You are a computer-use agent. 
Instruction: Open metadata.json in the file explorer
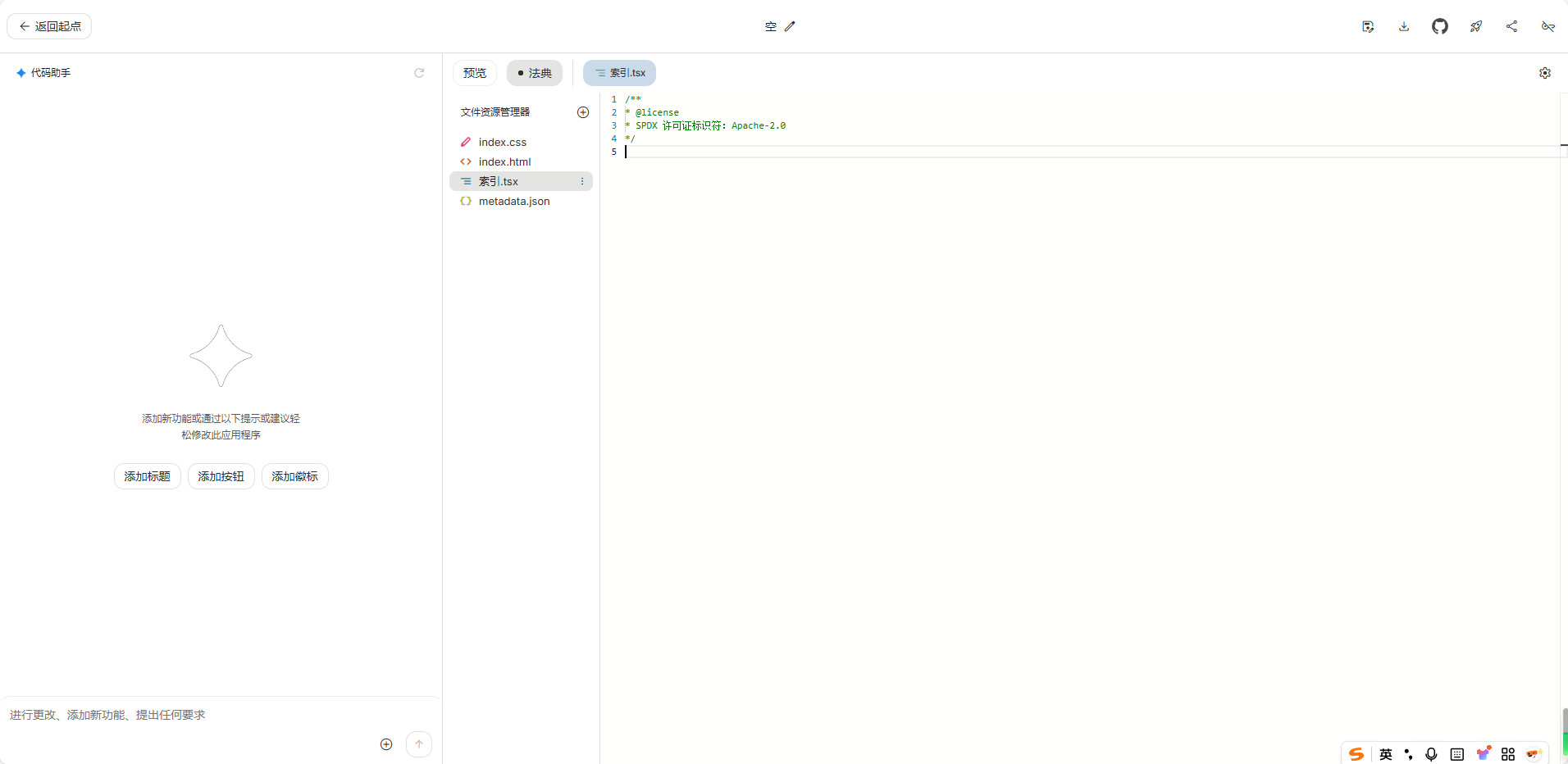tap(513, 201)
